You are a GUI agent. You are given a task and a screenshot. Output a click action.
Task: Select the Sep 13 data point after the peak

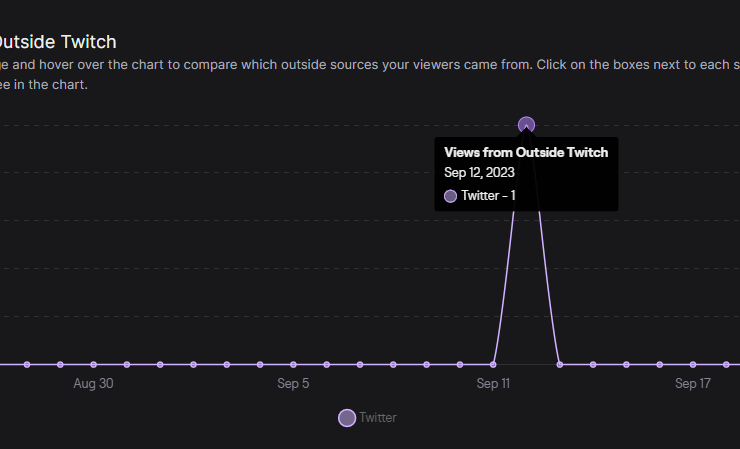pyautogui.click(x=560, y=364)
